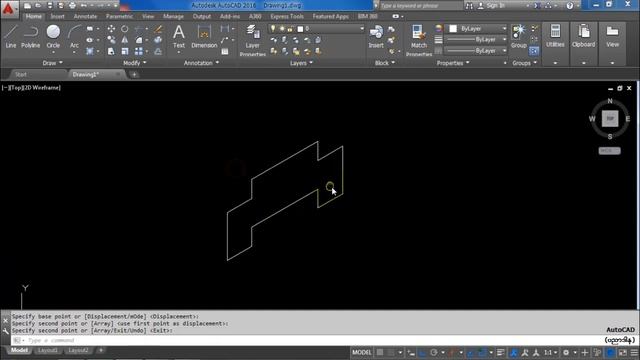640x360 pixels.
Task: Click the Group tool icon
Action: (519, 36)
